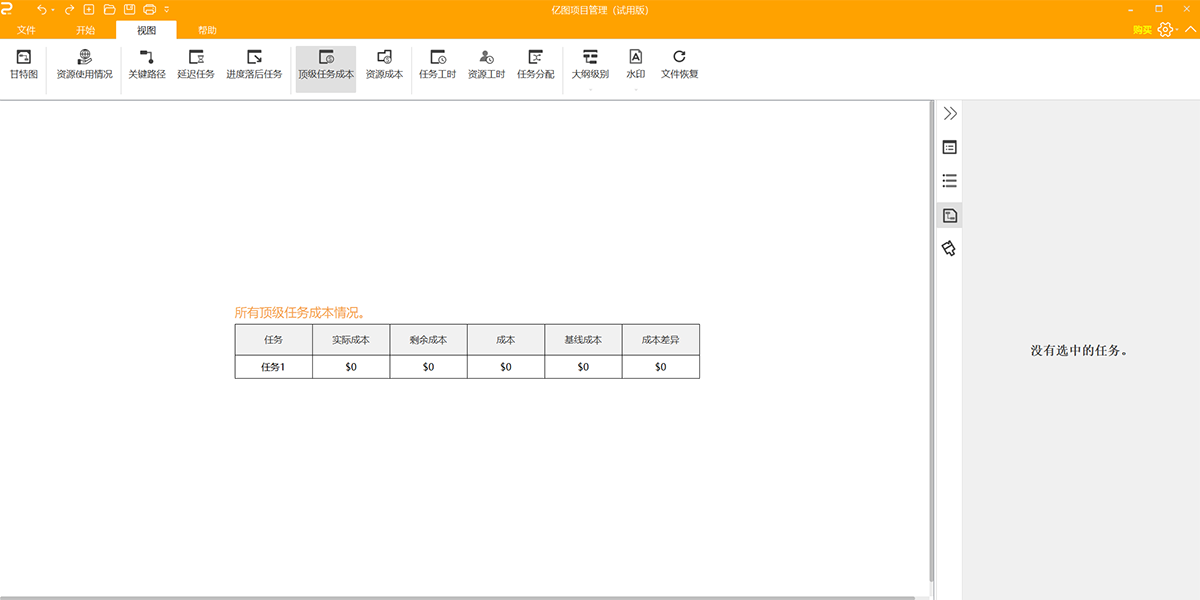
Task: Open the format painter in the sidebar
Action: click(x=948, y=248)
